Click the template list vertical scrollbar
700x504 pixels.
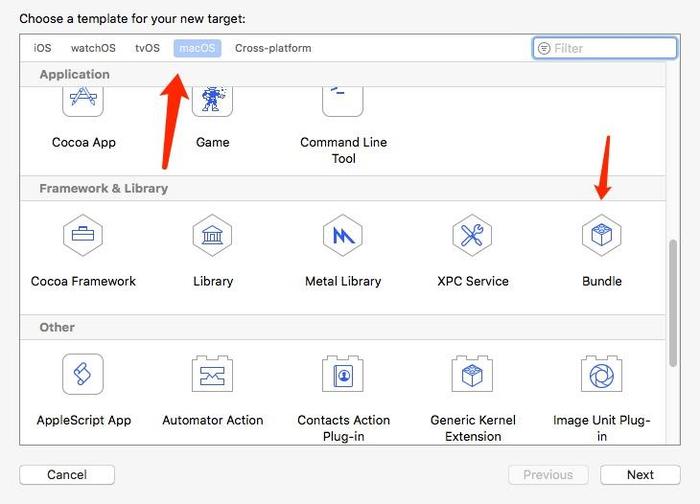click(673, 304)
